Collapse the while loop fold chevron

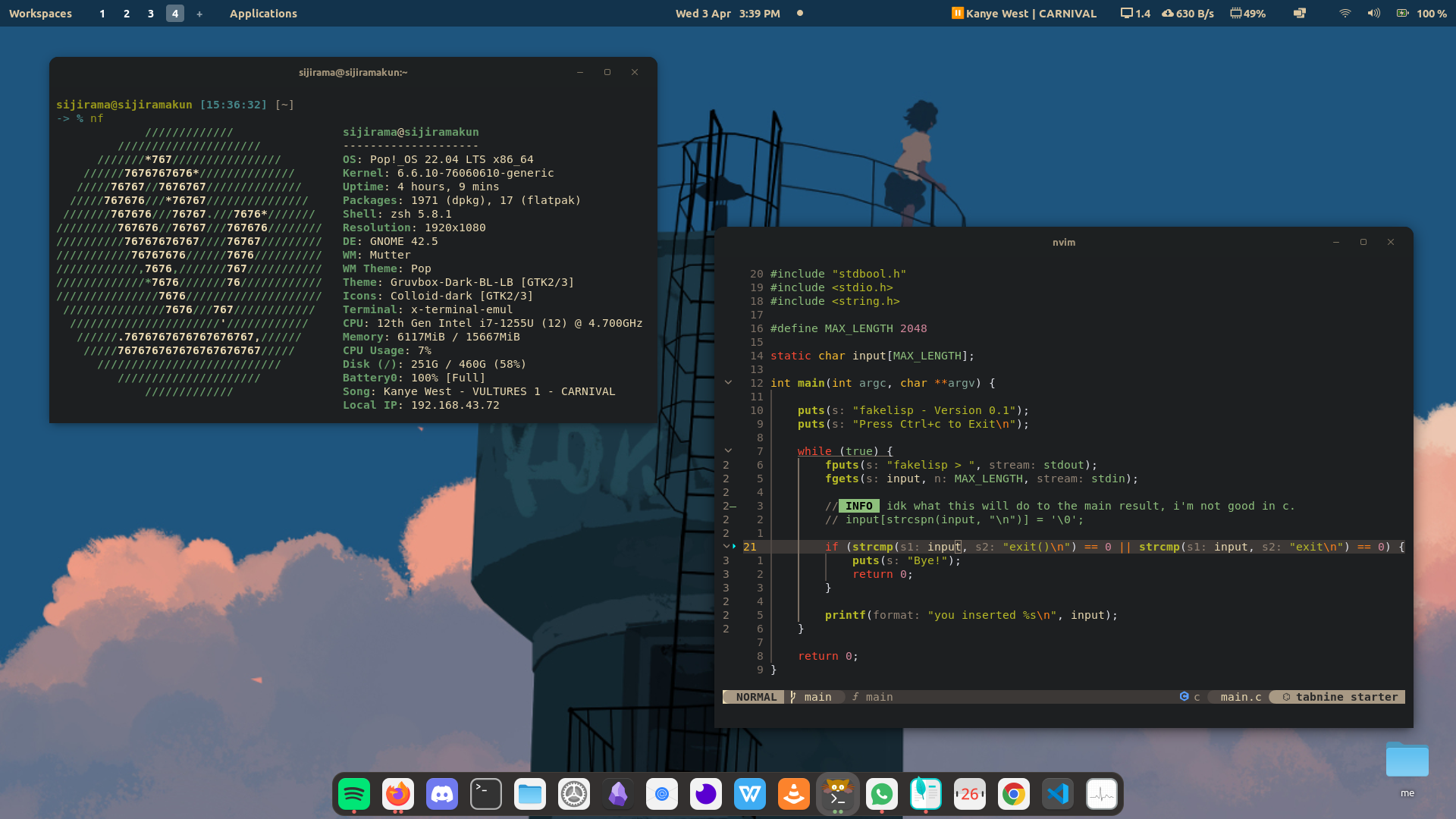728,451
